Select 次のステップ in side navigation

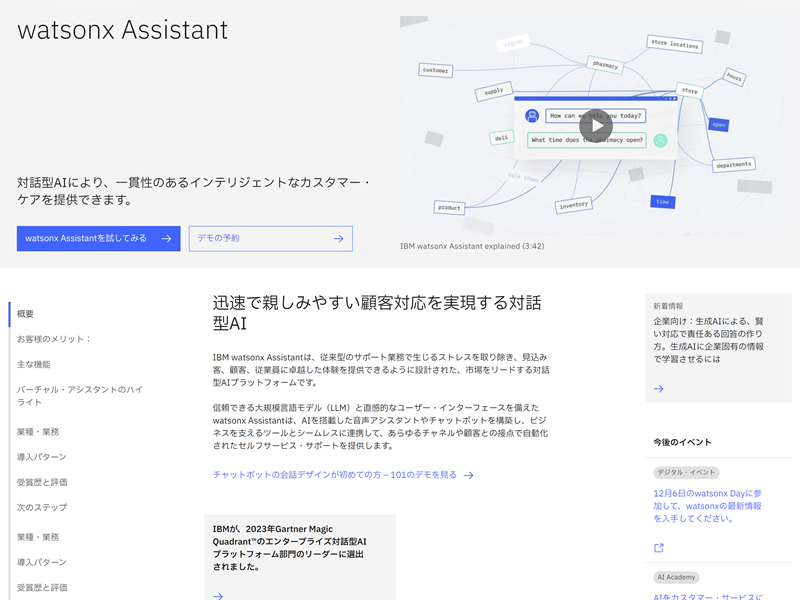tap(42, 507)
